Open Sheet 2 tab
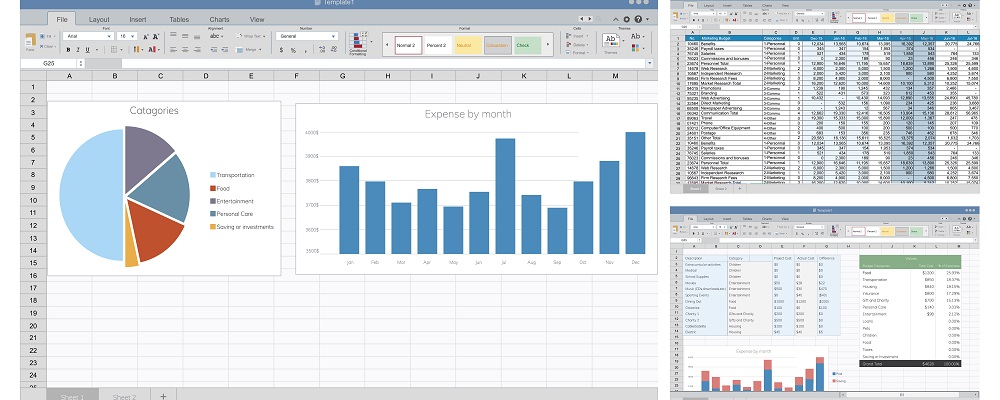This screenshot has height=400, width=1000. click(124, 396)
